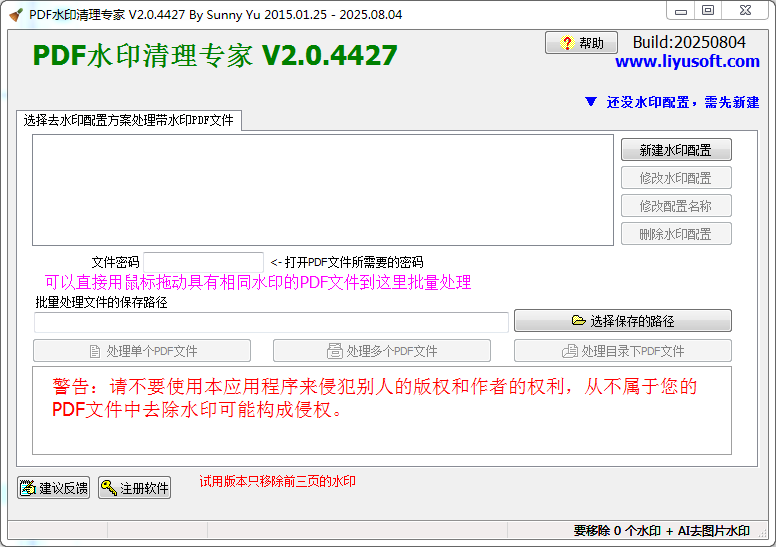Select the 选择去水印配置方案处理带水印PDF文件 tab
The height and width of the screenshot is (547, 776).
[129, 120]
